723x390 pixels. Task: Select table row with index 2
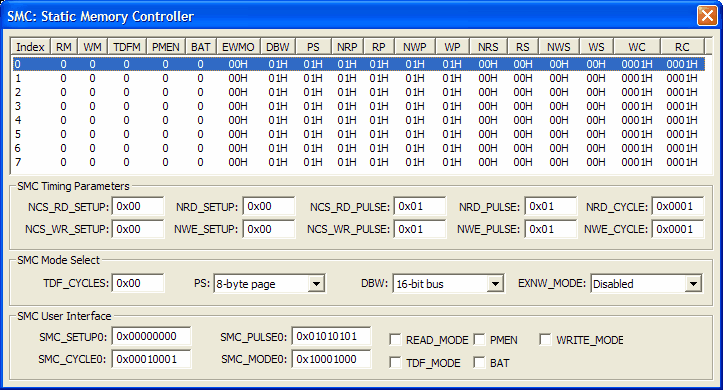pyautogui.click(x=358, y=92)
